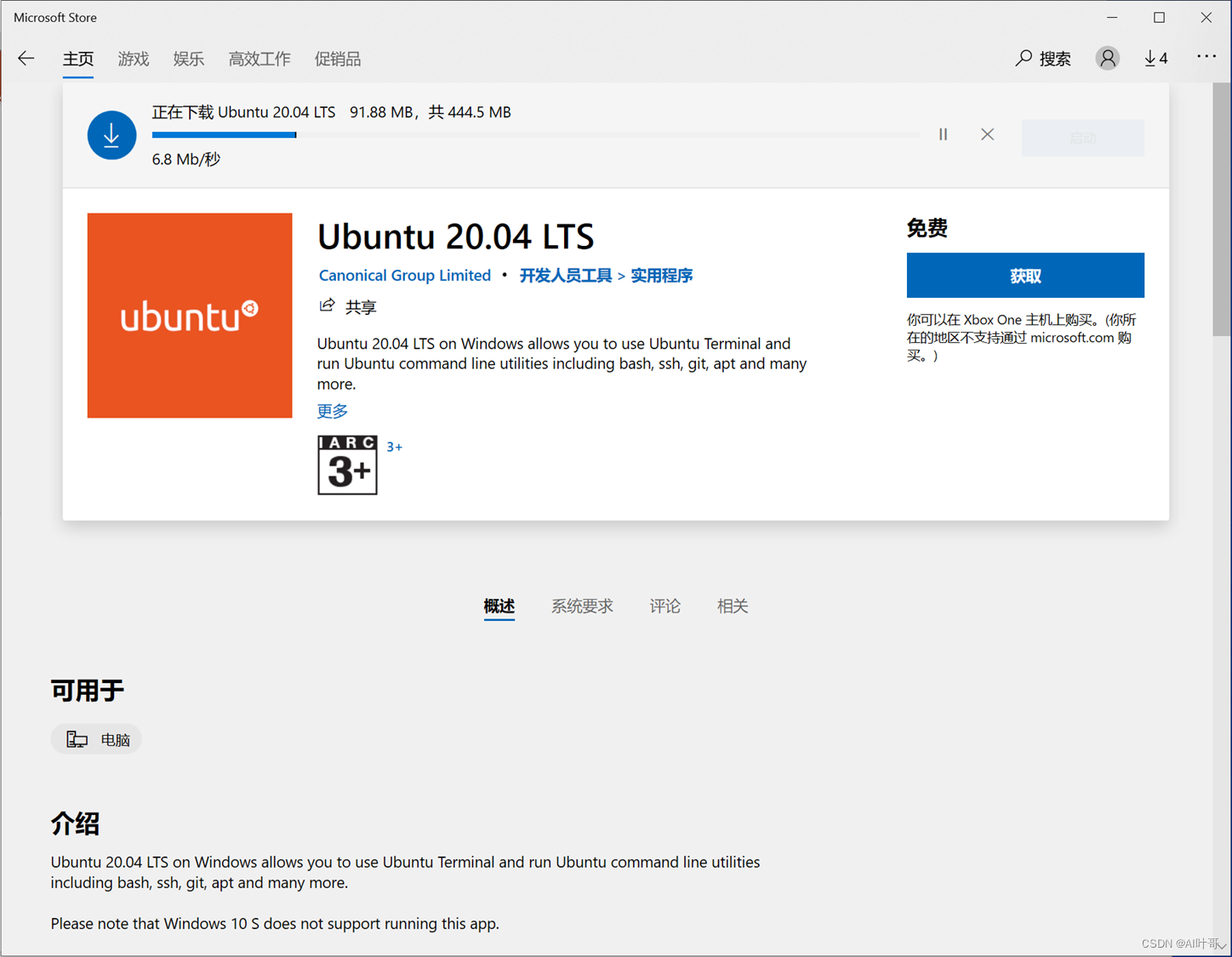Click the vertical scrollbar thumb
This screenshot has height=957, width=1232.
(1222, 209)
